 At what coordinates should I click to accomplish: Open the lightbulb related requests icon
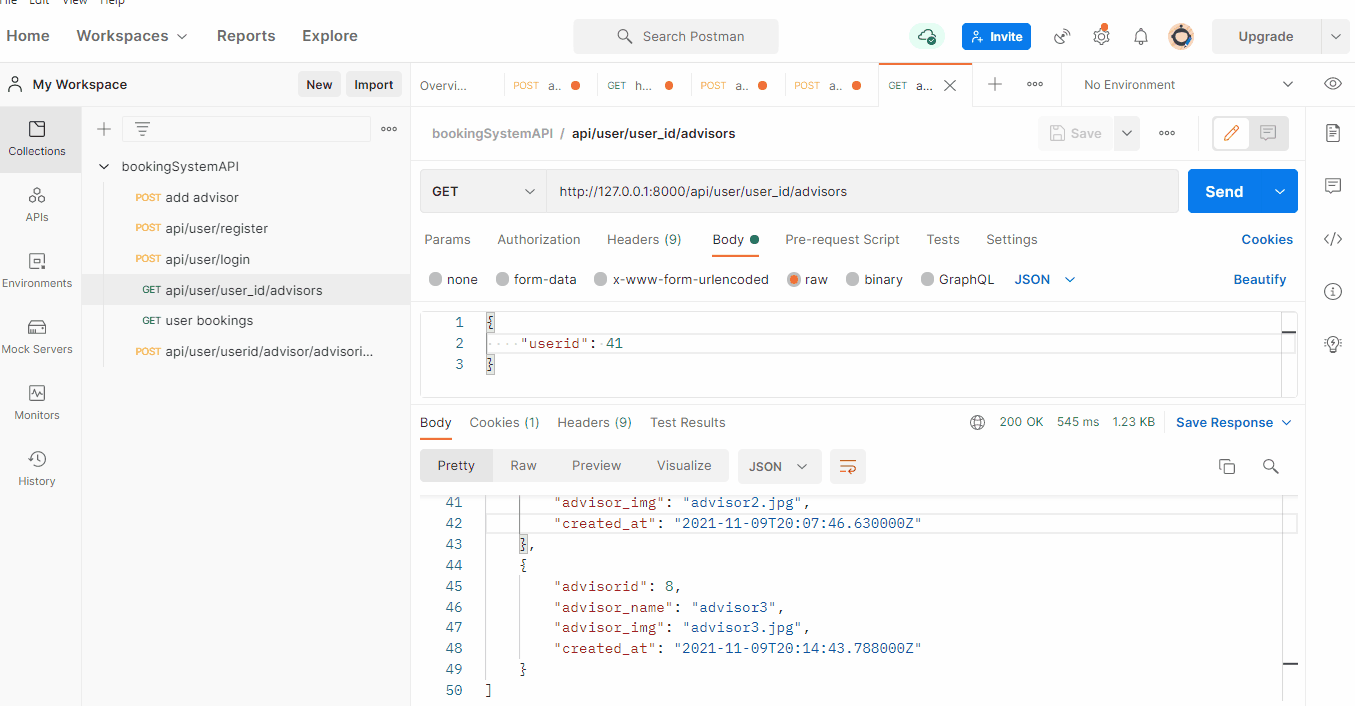pos(1333,345)
